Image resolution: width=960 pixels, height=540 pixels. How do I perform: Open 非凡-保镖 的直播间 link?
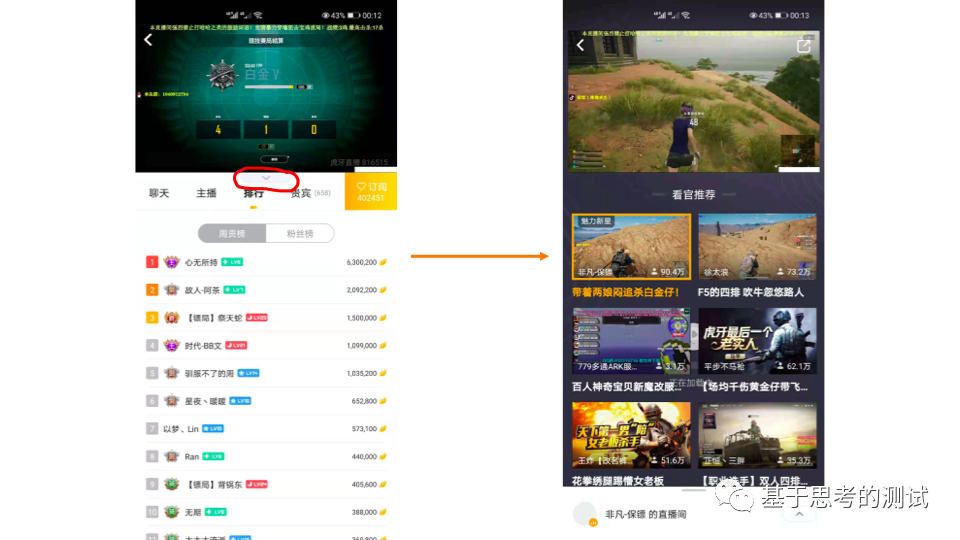(645, 514)
